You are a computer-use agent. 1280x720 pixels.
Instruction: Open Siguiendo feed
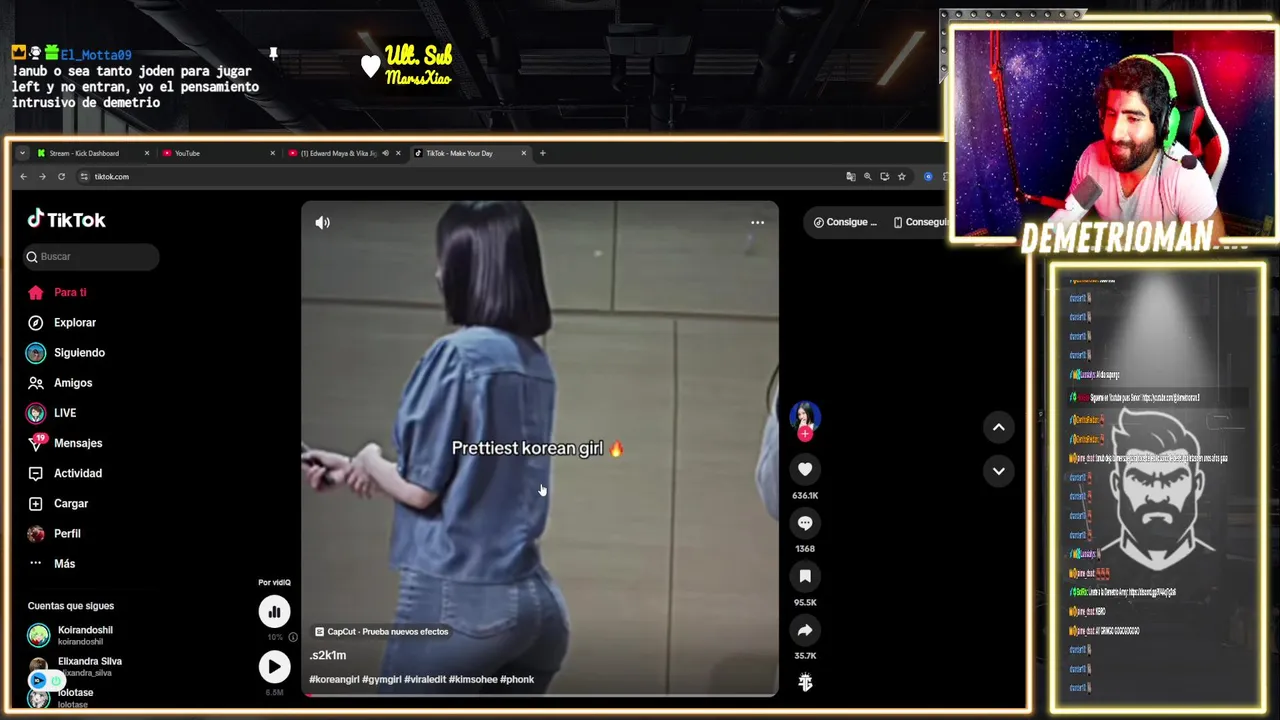pyautogui.click(x=79, y=353)
